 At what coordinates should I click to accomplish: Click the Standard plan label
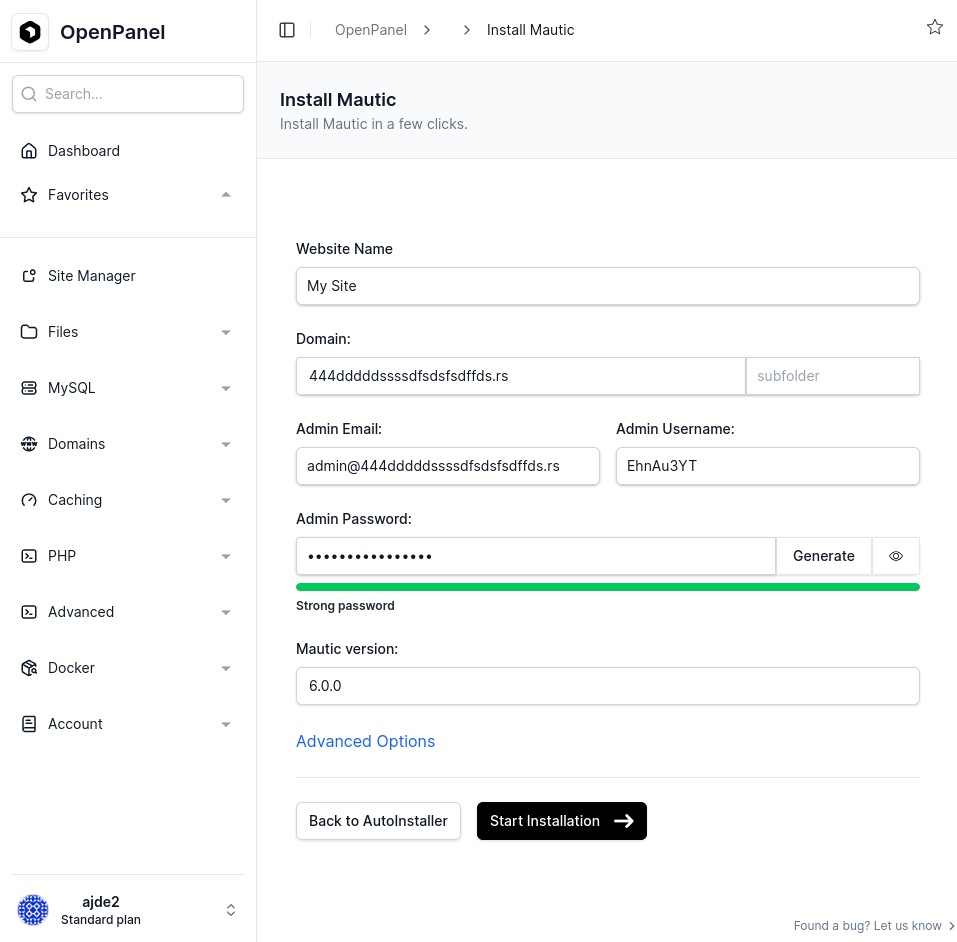point(101,919)
